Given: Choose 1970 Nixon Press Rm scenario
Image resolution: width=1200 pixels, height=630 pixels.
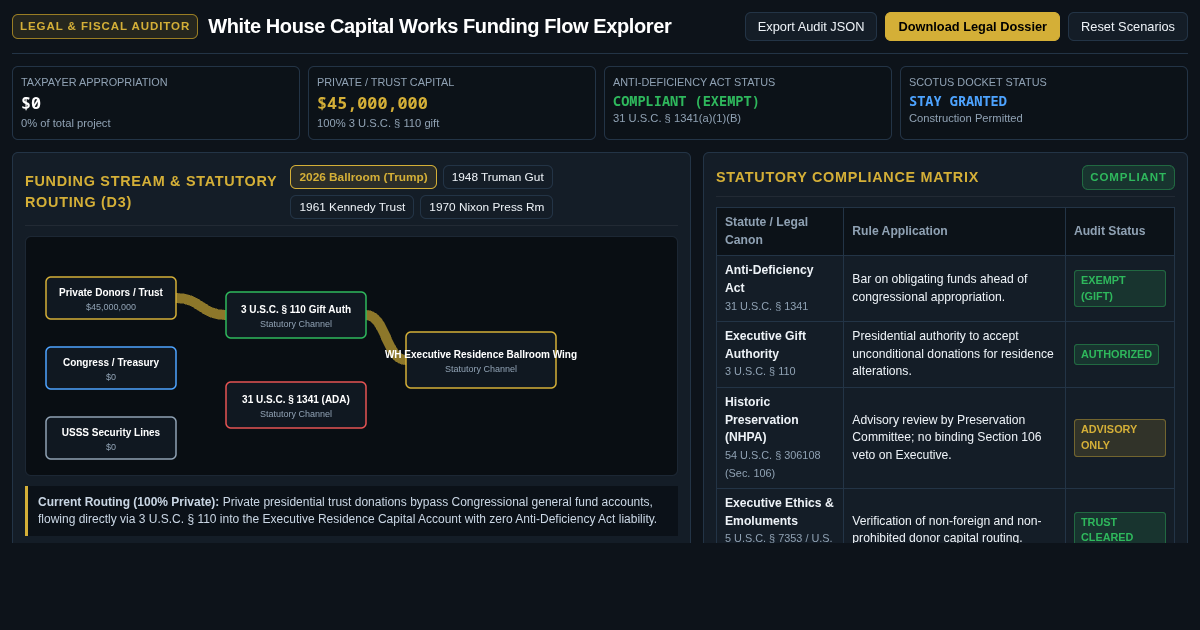Looking at the screenshot, I should pyautogui.click(x=487, y=207).
